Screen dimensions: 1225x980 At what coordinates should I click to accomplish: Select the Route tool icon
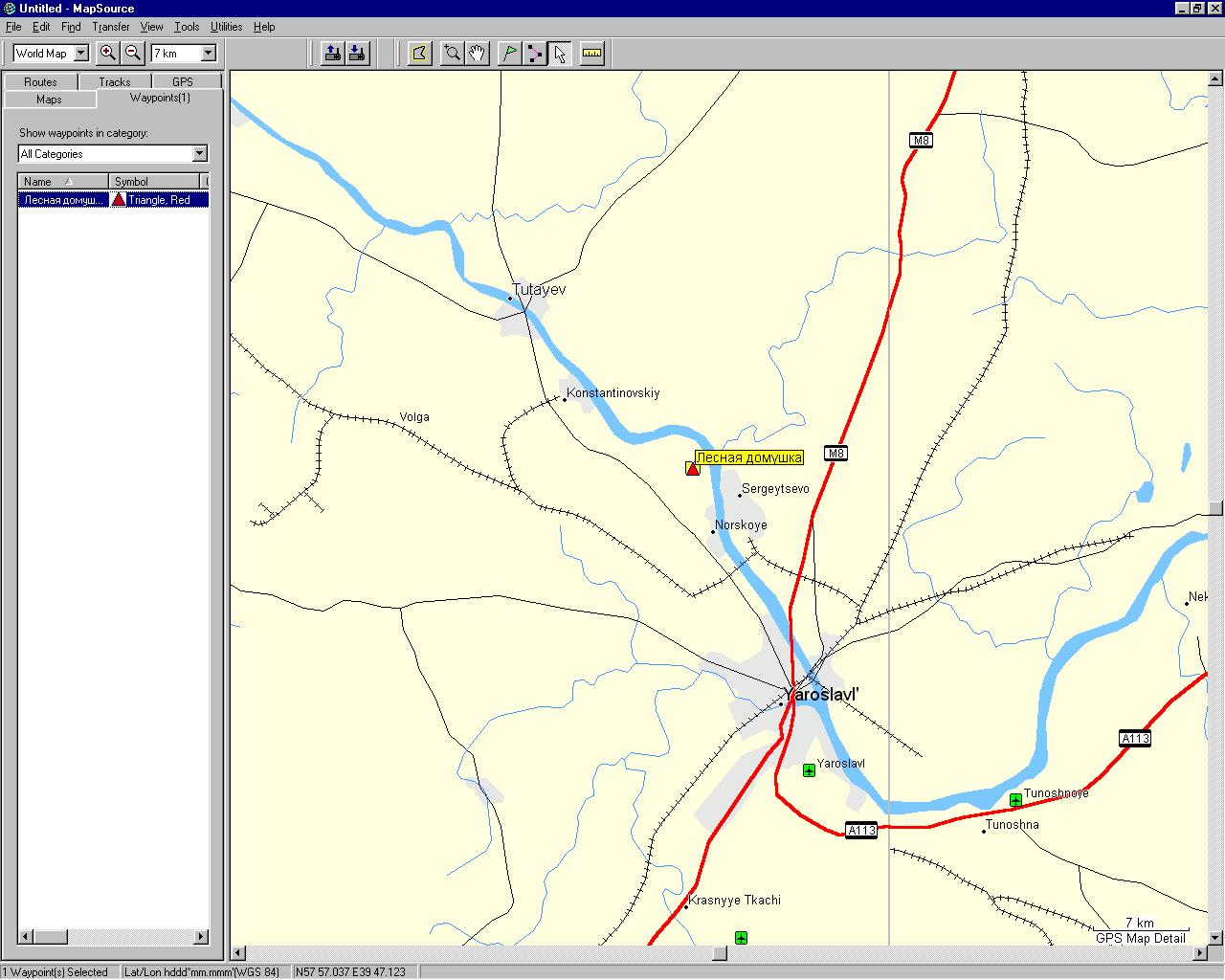[535, 54]
